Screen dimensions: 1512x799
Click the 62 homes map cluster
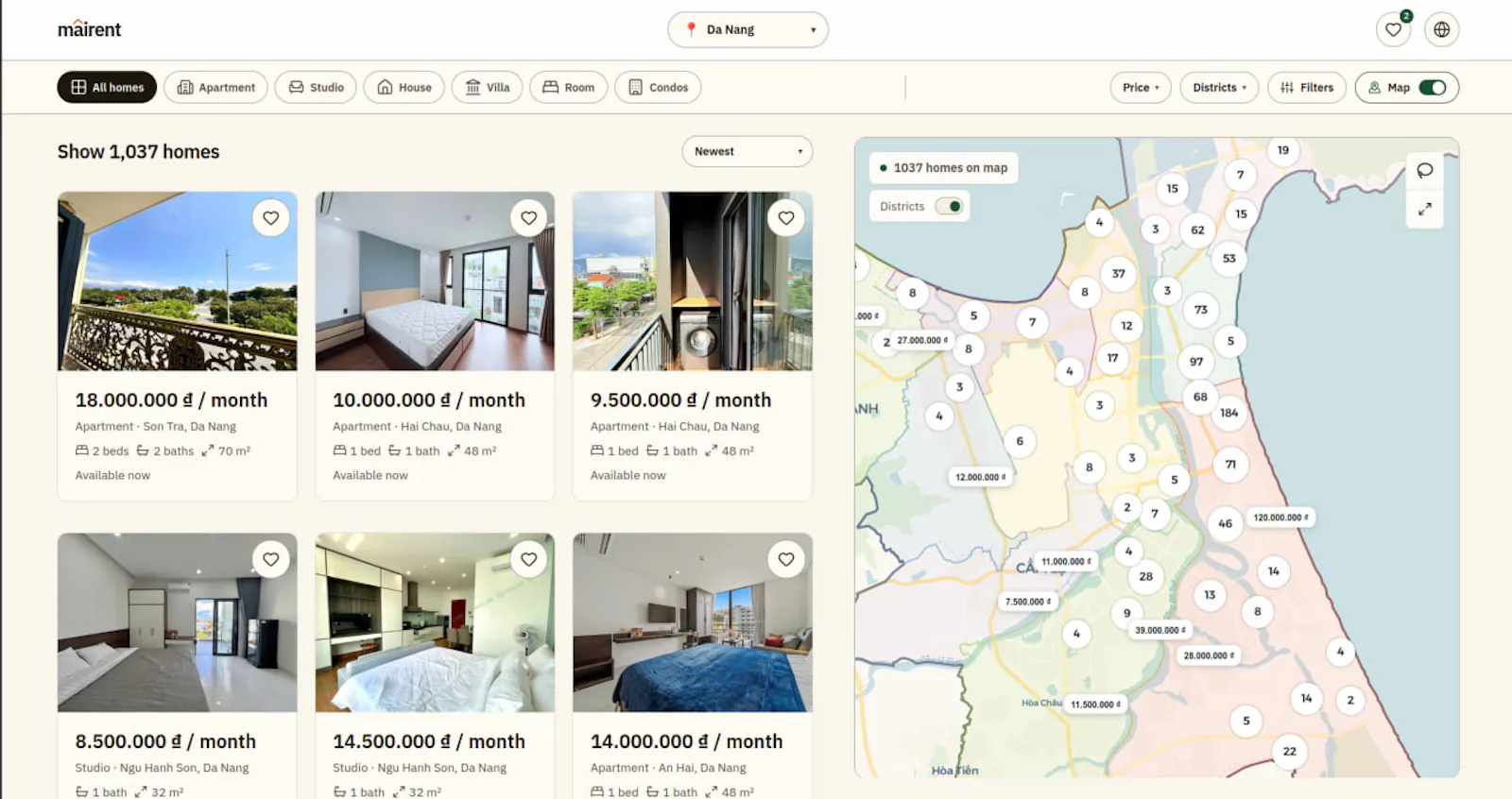(1197, 230)
